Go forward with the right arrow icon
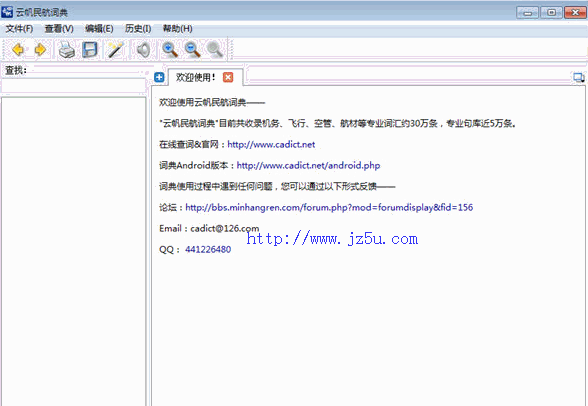588x406 pixels. coord(40,49)
